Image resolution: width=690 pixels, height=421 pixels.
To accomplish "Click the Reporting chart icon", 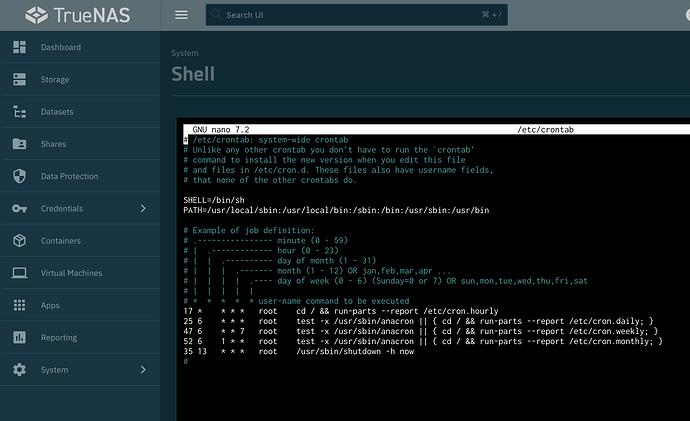I will (19, 337).
